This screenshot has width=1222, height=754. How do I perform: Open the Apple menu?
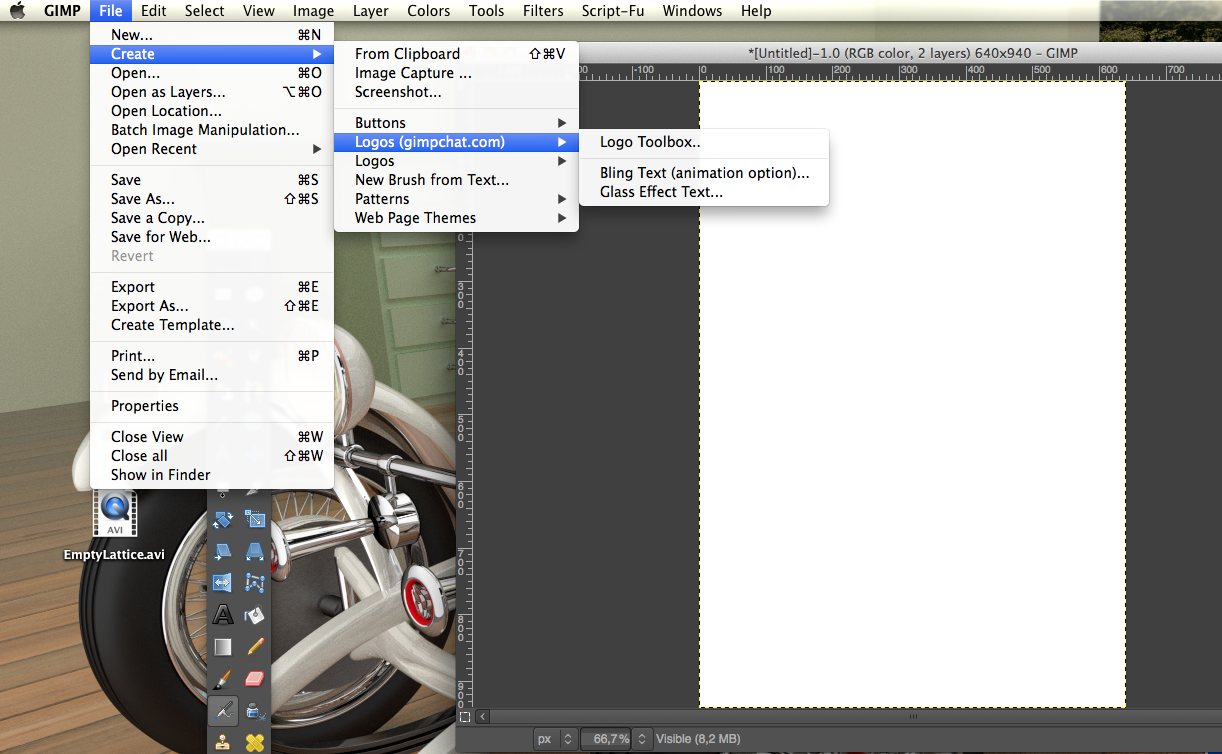[18, 11]
